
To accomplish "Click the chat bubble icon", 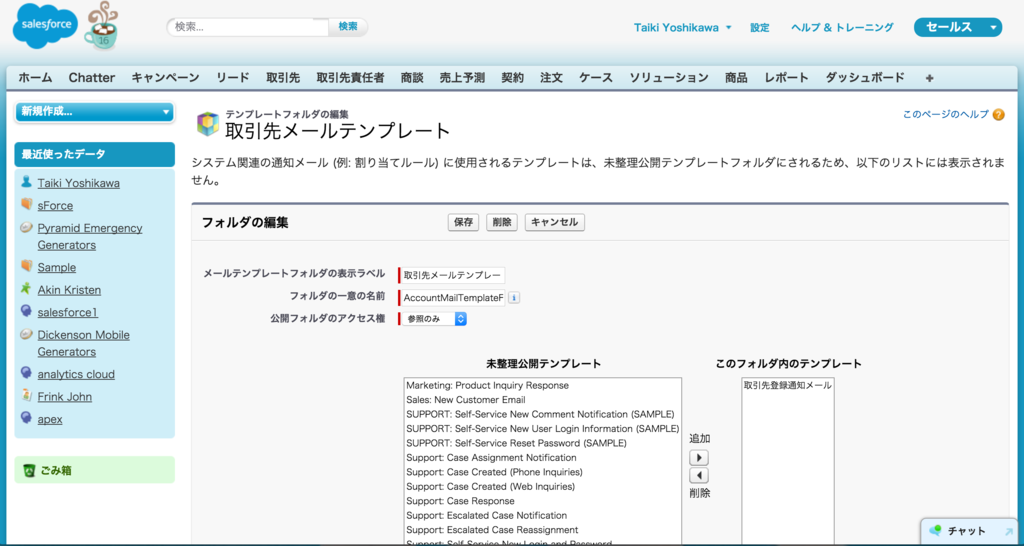I will [x=936, y=530].
